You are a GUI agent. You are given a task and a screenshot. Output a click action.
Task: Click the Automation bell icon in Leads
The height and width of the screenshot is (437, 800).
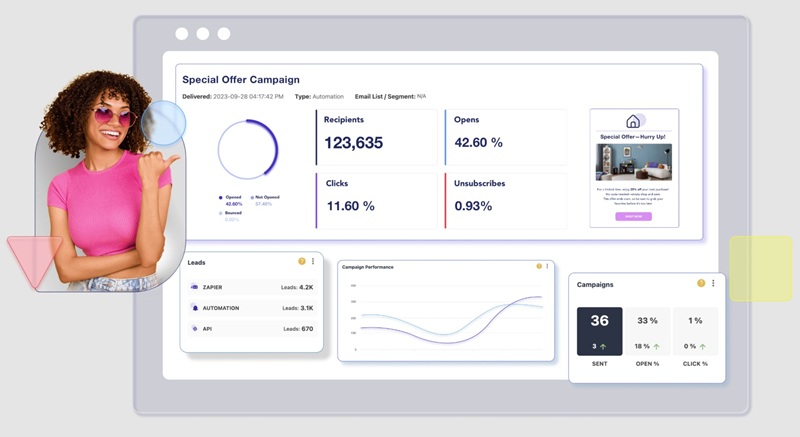195,308
